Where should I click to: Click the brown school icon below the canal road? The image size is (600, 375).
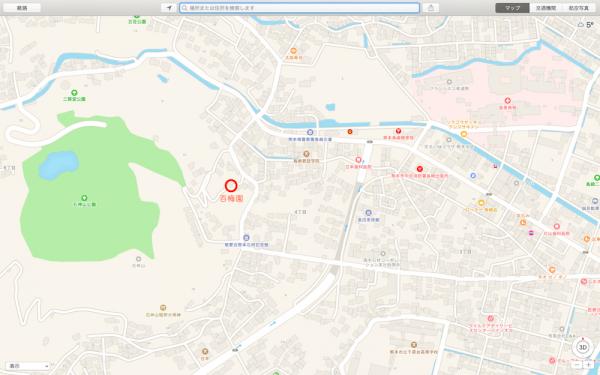click(306, 154)
